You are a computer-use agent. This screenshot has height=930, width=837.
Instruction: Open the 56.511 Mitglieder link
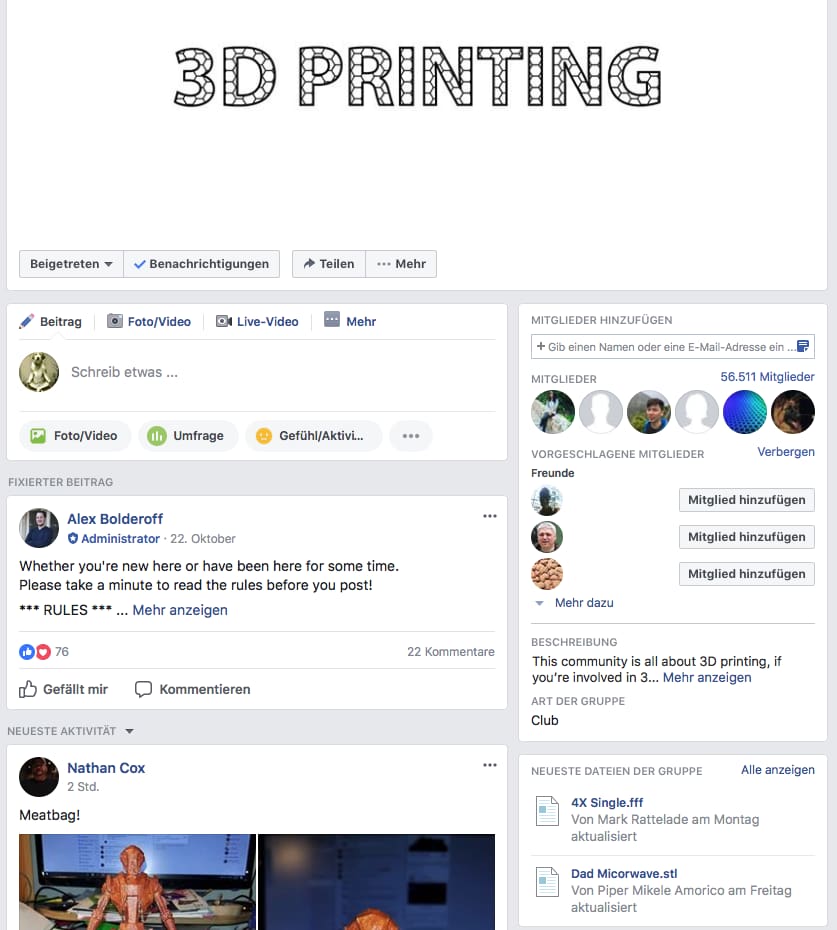[x=768, y=377]
